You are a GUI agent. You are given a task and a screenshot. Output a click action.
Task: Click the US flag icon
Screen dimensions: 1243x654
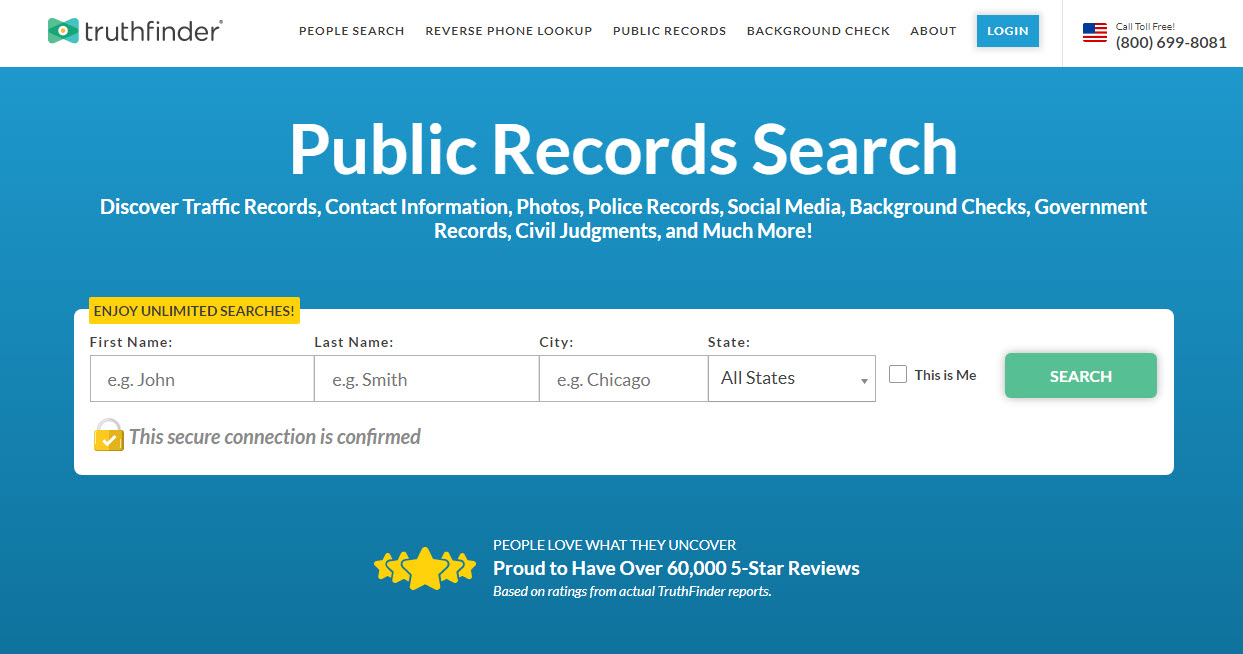click(1095, 33)
